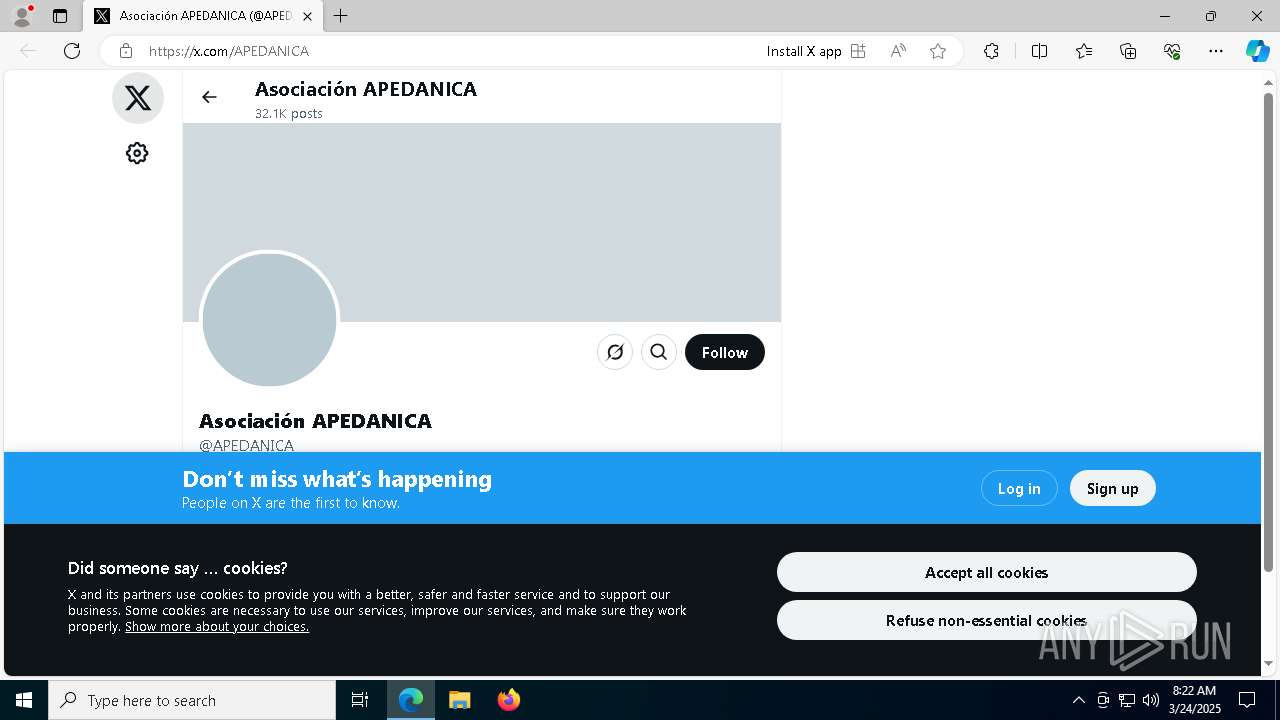Select the Asociación APEDANICA browser tab
This screenshot has height=720, width=1280.
(203, 16)
